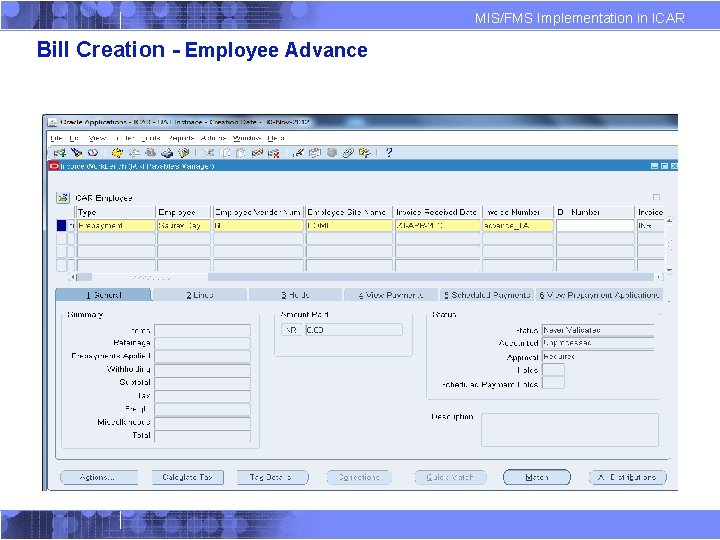Click the Close Form toolbar icon
Viewport: 720px width, 540px height.
coord(184,153)
